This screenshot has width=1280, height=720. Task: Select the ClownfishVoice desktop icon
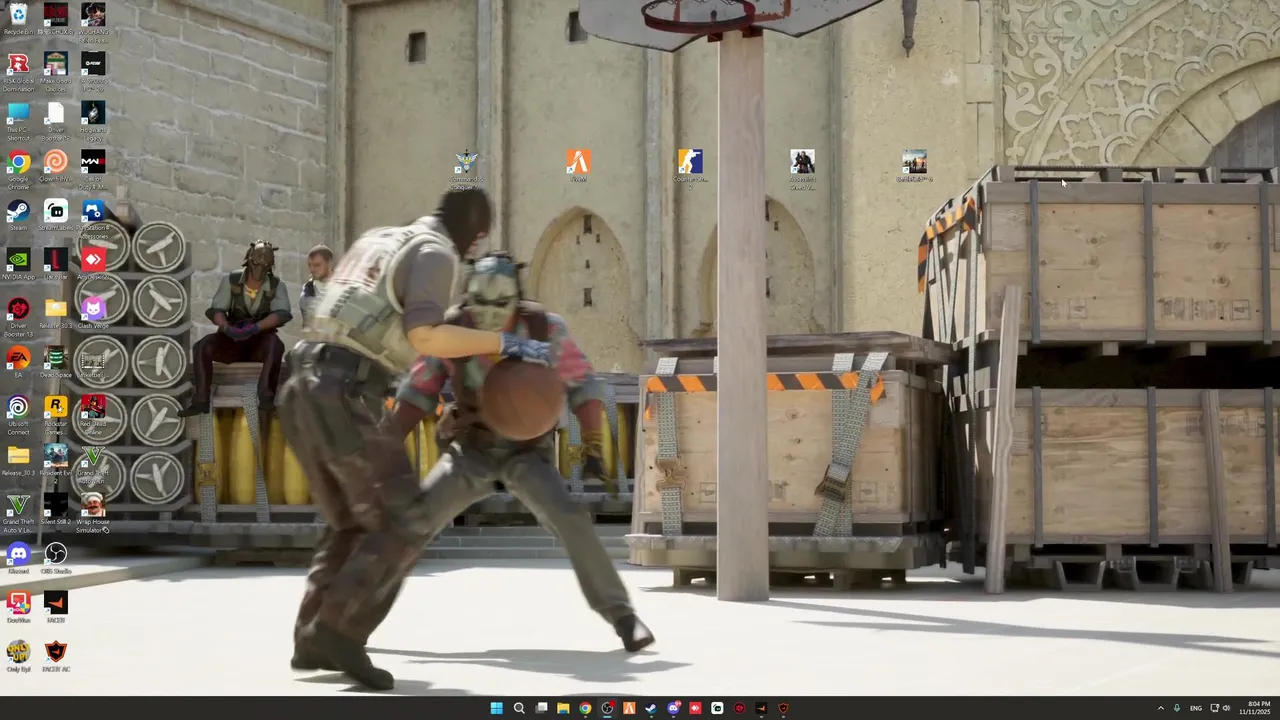[56, 166]
